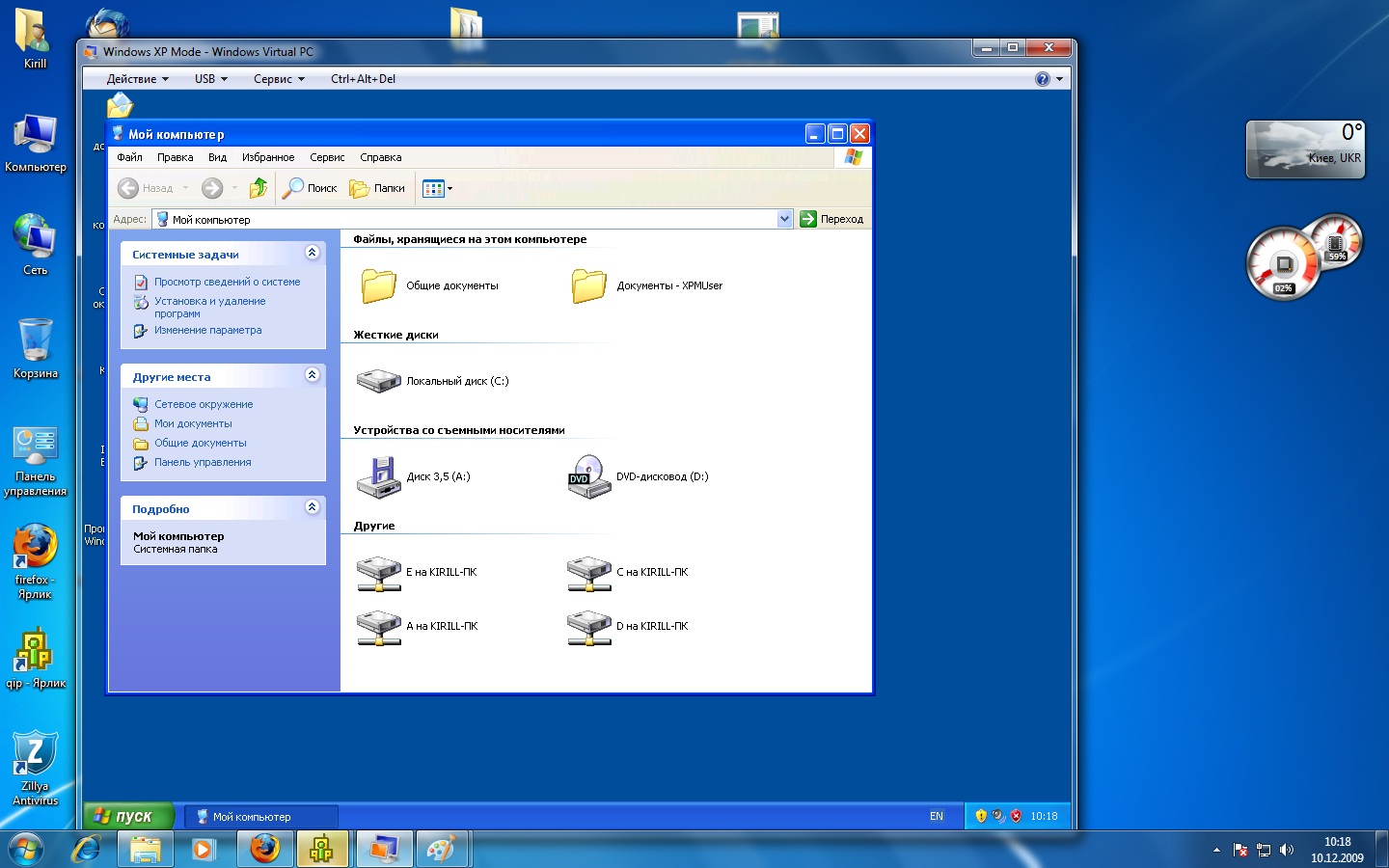This screenshot has width=1389, height=868.
Task: Open the Назад history dropdown arrow
Action: pyautogui.click(x=185, y=188)
